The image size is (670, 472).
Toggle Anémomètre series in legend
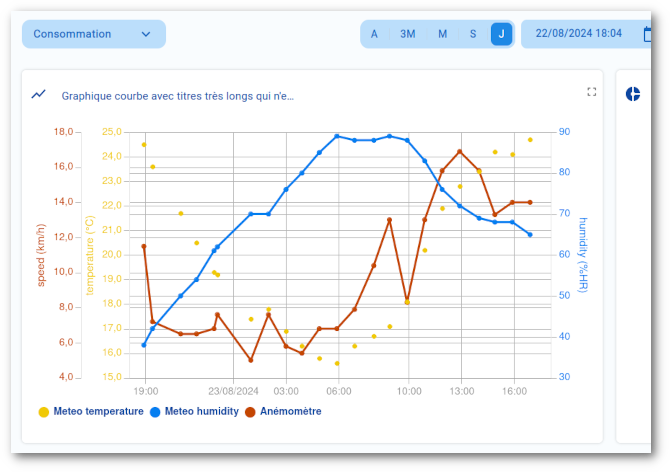[x=290, y=411]
